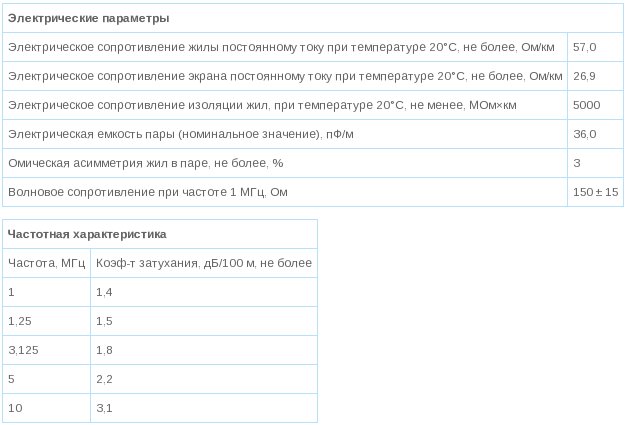Select the "Частота, МГц" column header

[x=46, y=263]
